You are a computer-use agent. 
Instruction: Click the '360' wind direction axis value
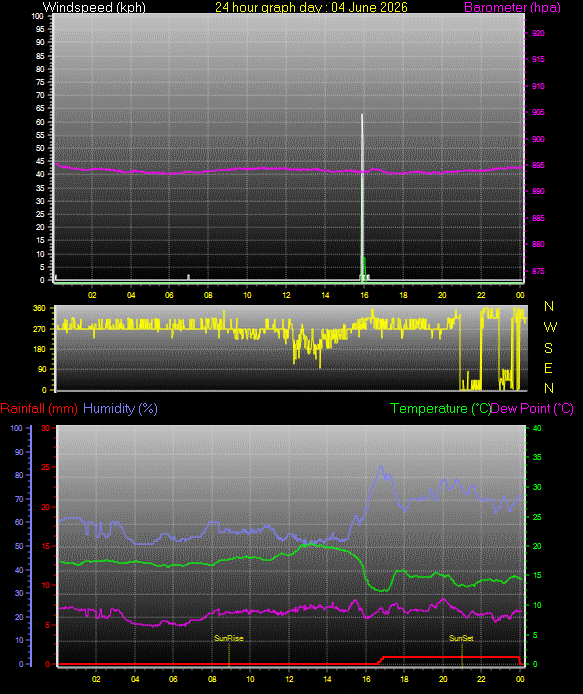click(39, 308)
